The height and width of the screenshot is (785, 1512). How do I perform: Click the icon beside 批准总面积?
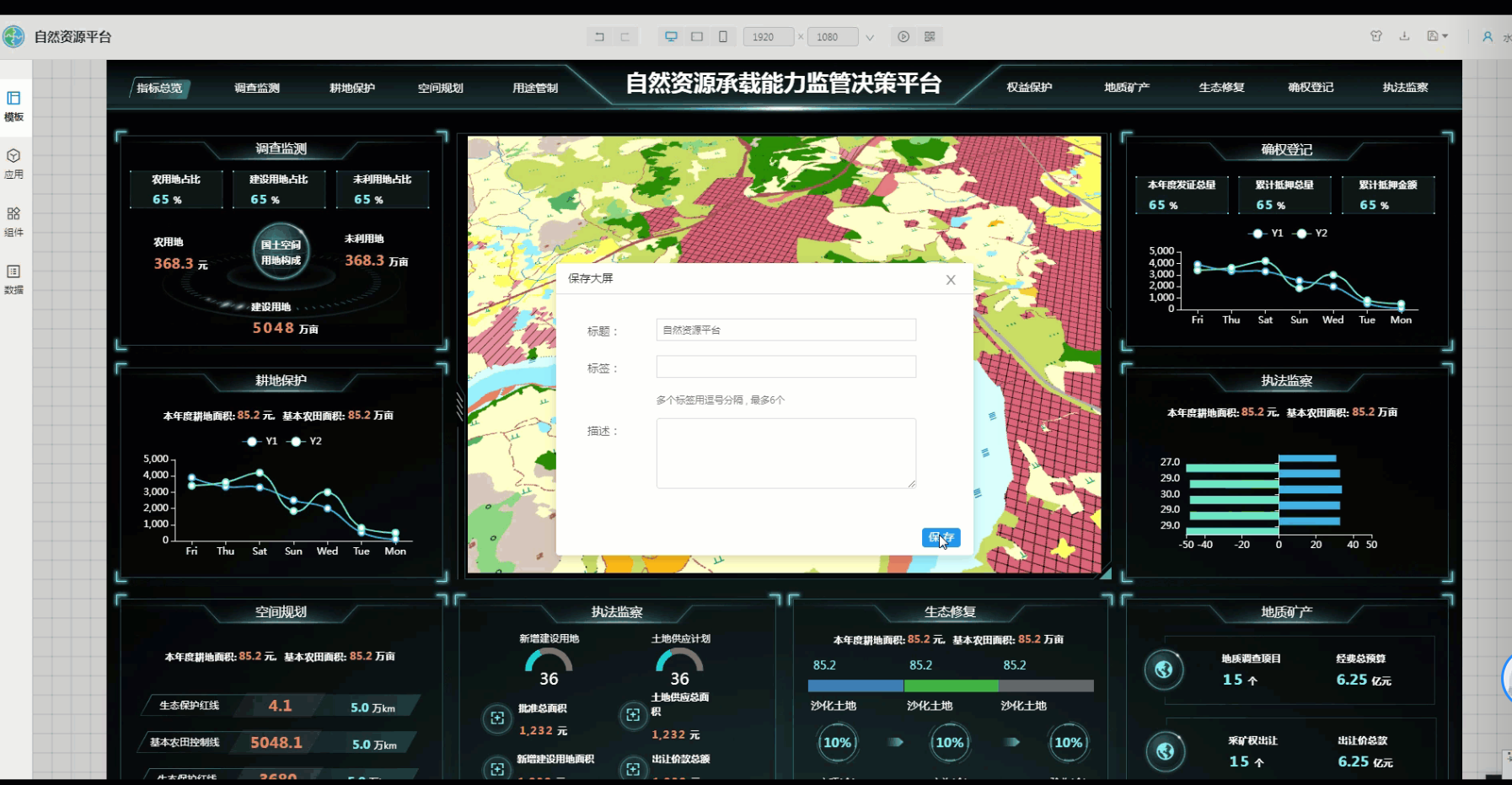click(497, 718)
